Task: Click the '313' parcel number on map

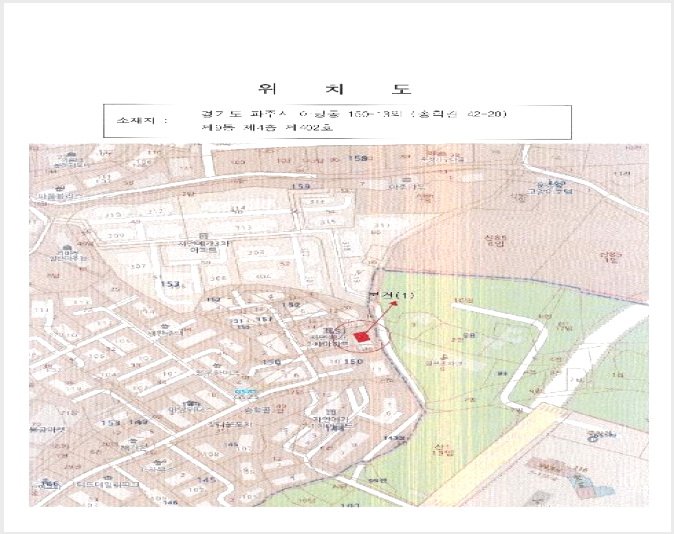Action: pyautogui.click(x=243, y=227)
